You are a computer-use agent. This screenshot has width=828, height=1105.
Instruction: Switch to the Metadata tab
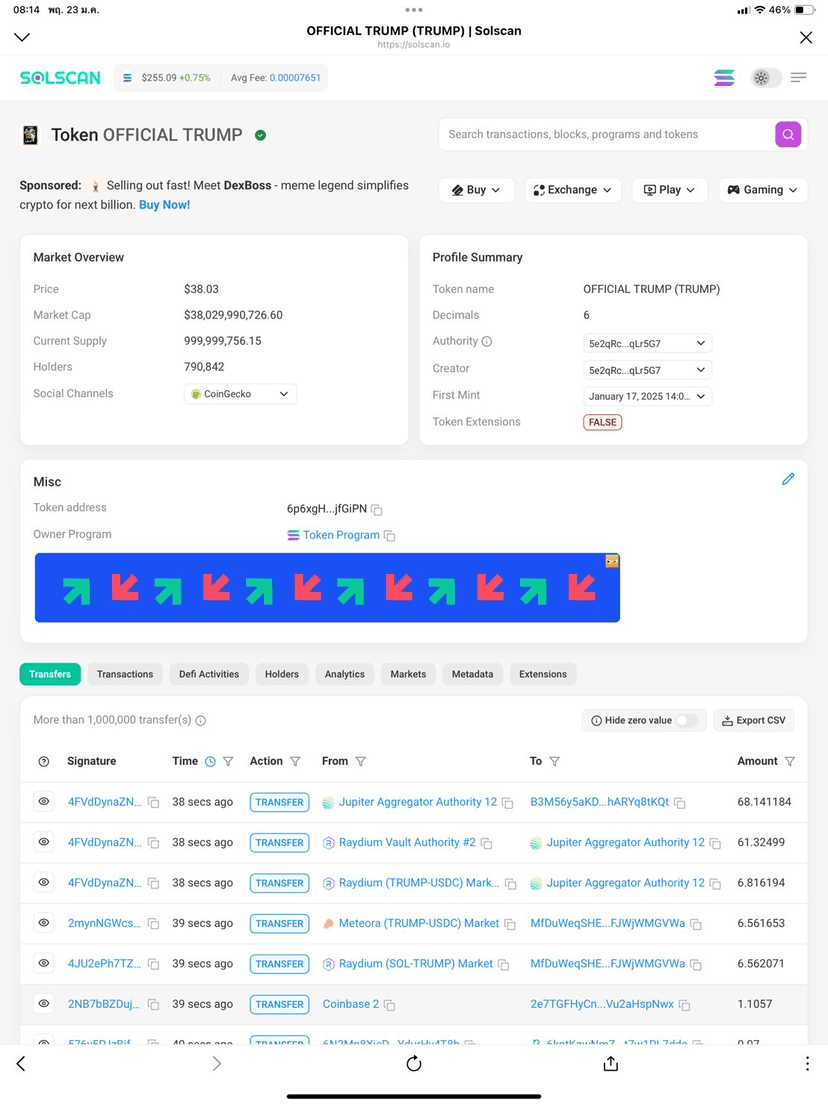[472, 674]
